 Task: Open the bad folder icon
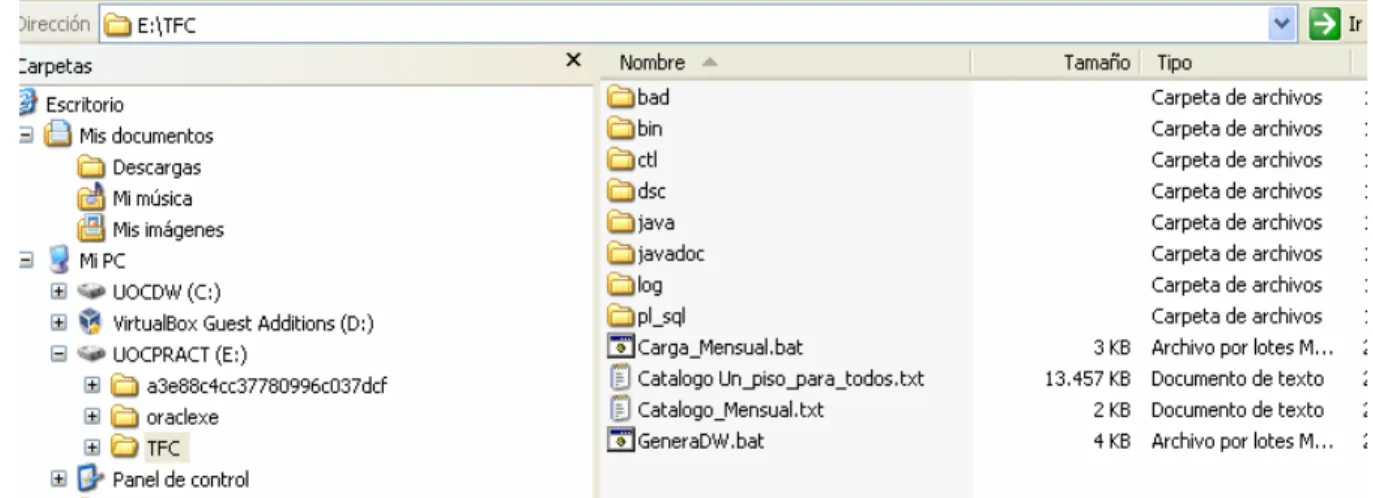click(x=621, y=98)
